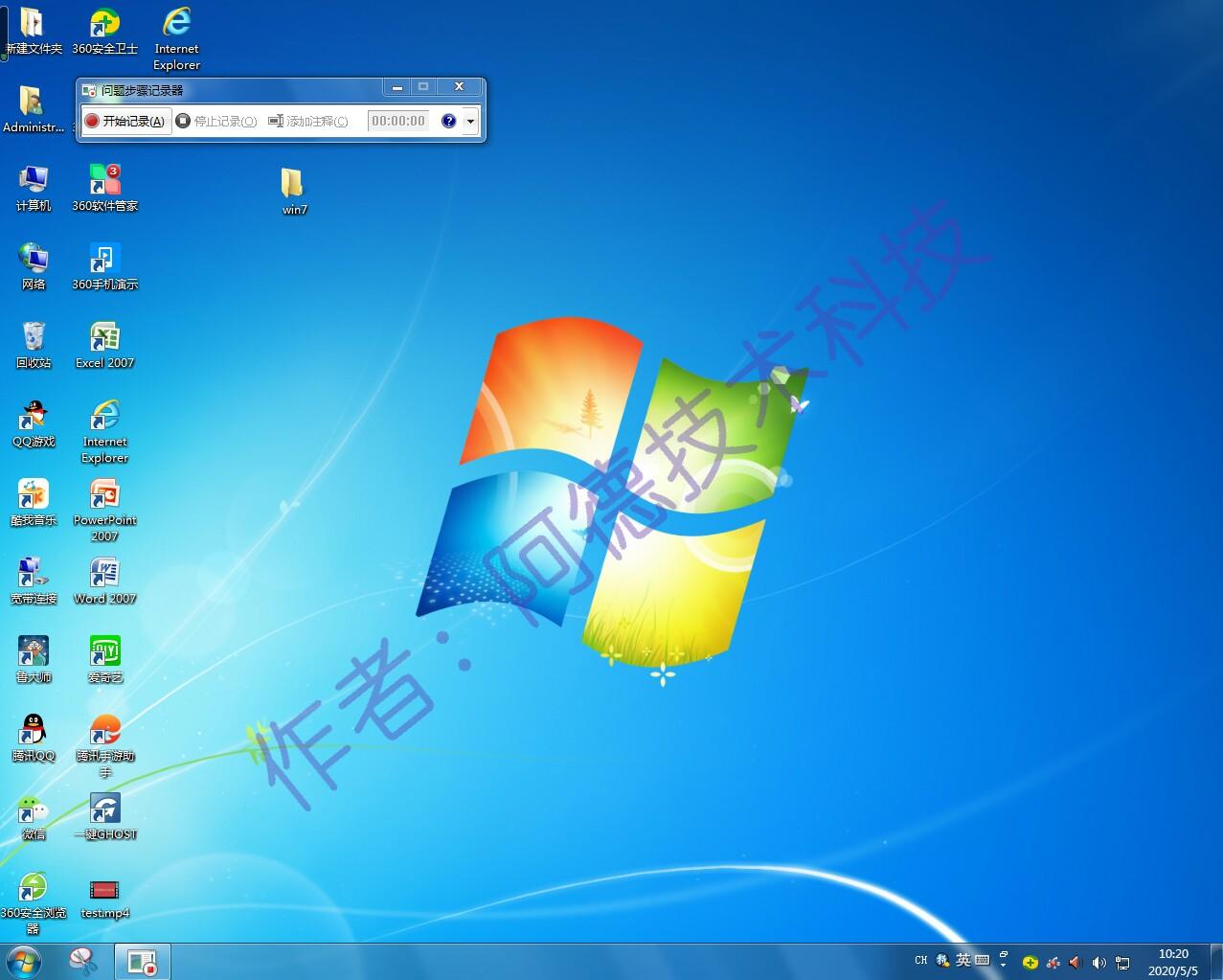
Task: Click the 360 security green plus tray icon
Action: [1030, 963]
